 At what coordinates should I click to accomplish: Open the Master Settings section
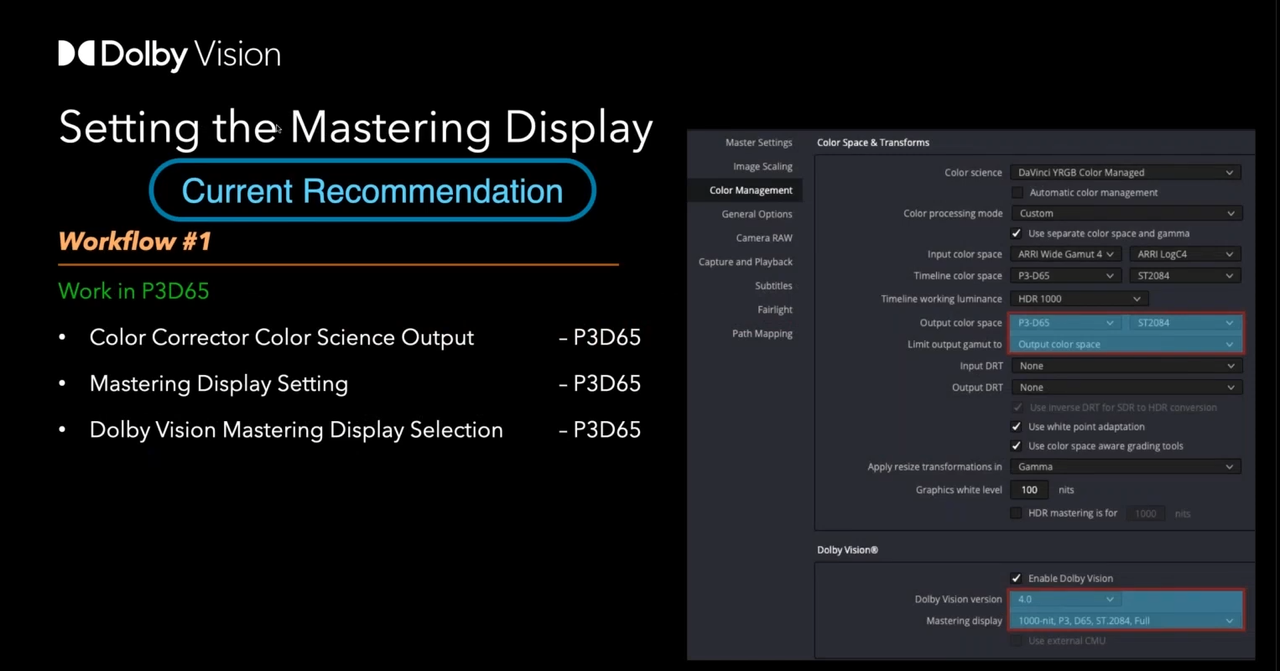point(758,142)
